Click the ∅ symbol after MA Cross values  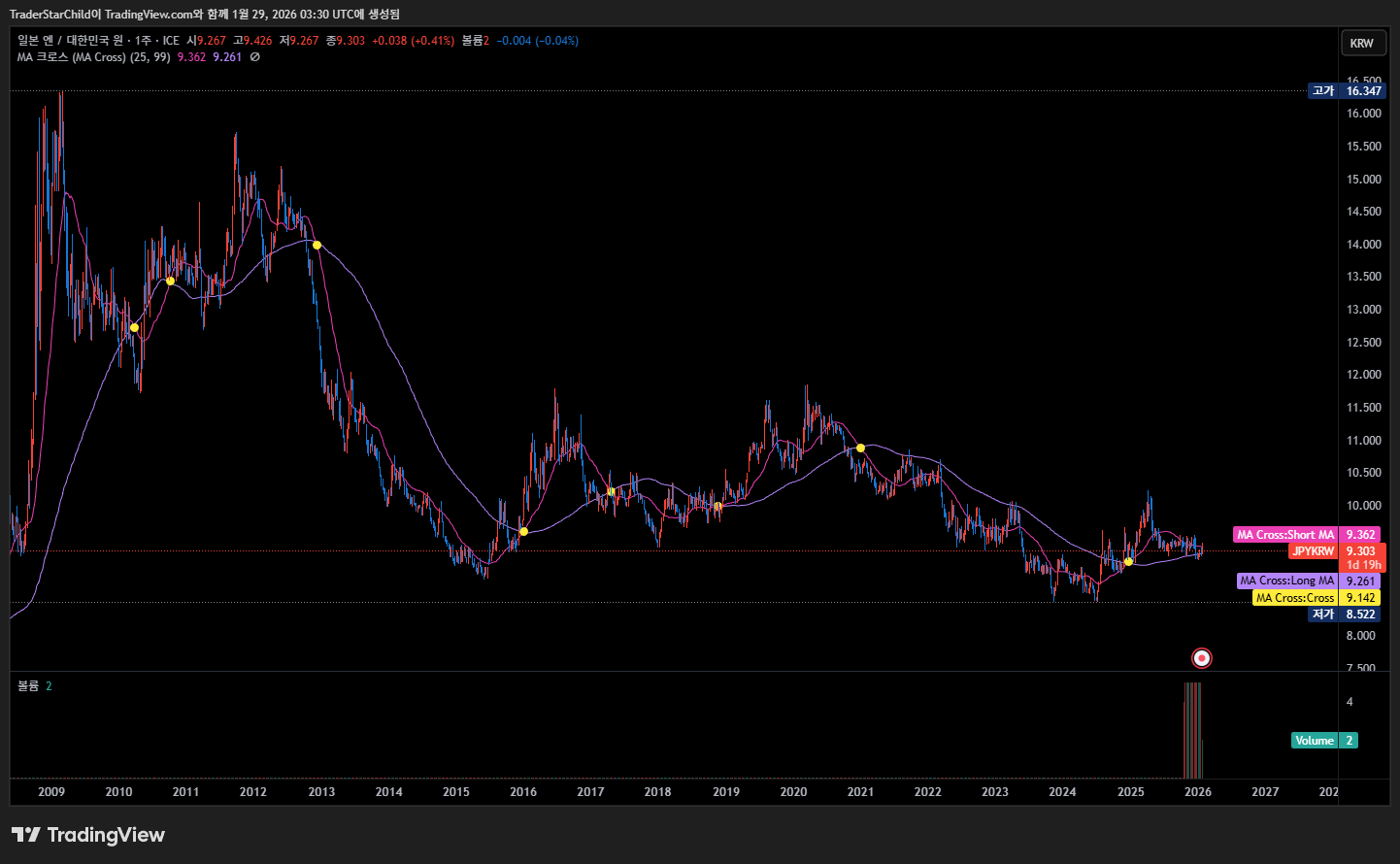pyautogui.click(x=254, y=57)
